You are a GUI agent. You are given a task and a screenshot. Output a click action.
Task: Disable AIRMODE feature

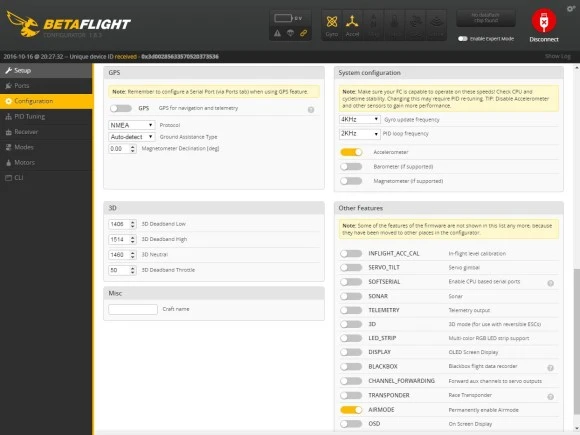[351, 410]
